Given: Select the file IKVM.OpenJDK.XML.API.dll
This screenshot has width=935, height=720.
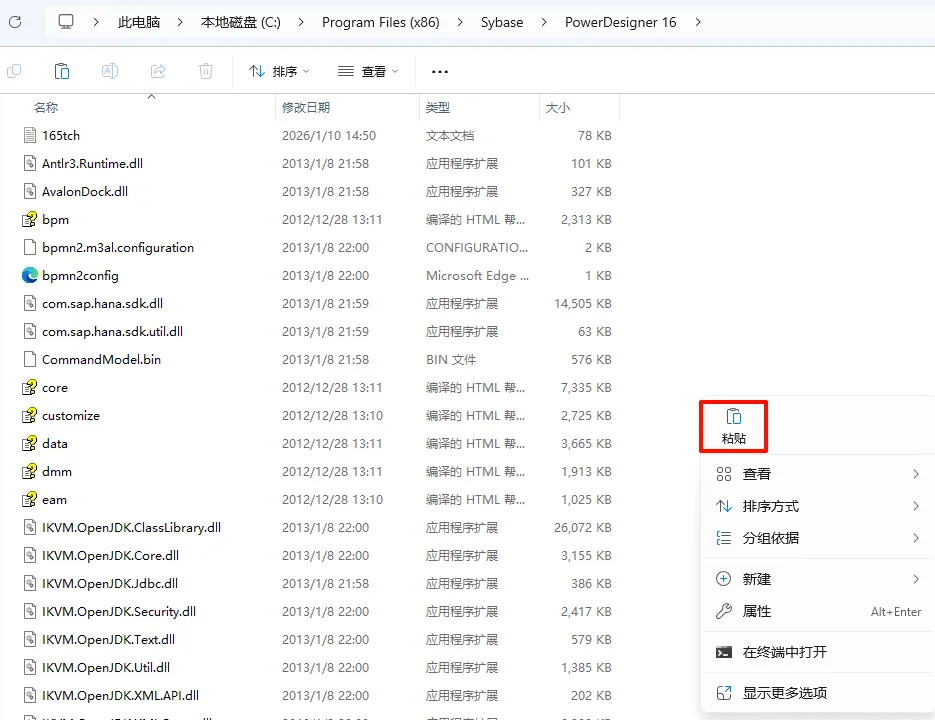Looking at the screenshot, I should pos(120,696).
